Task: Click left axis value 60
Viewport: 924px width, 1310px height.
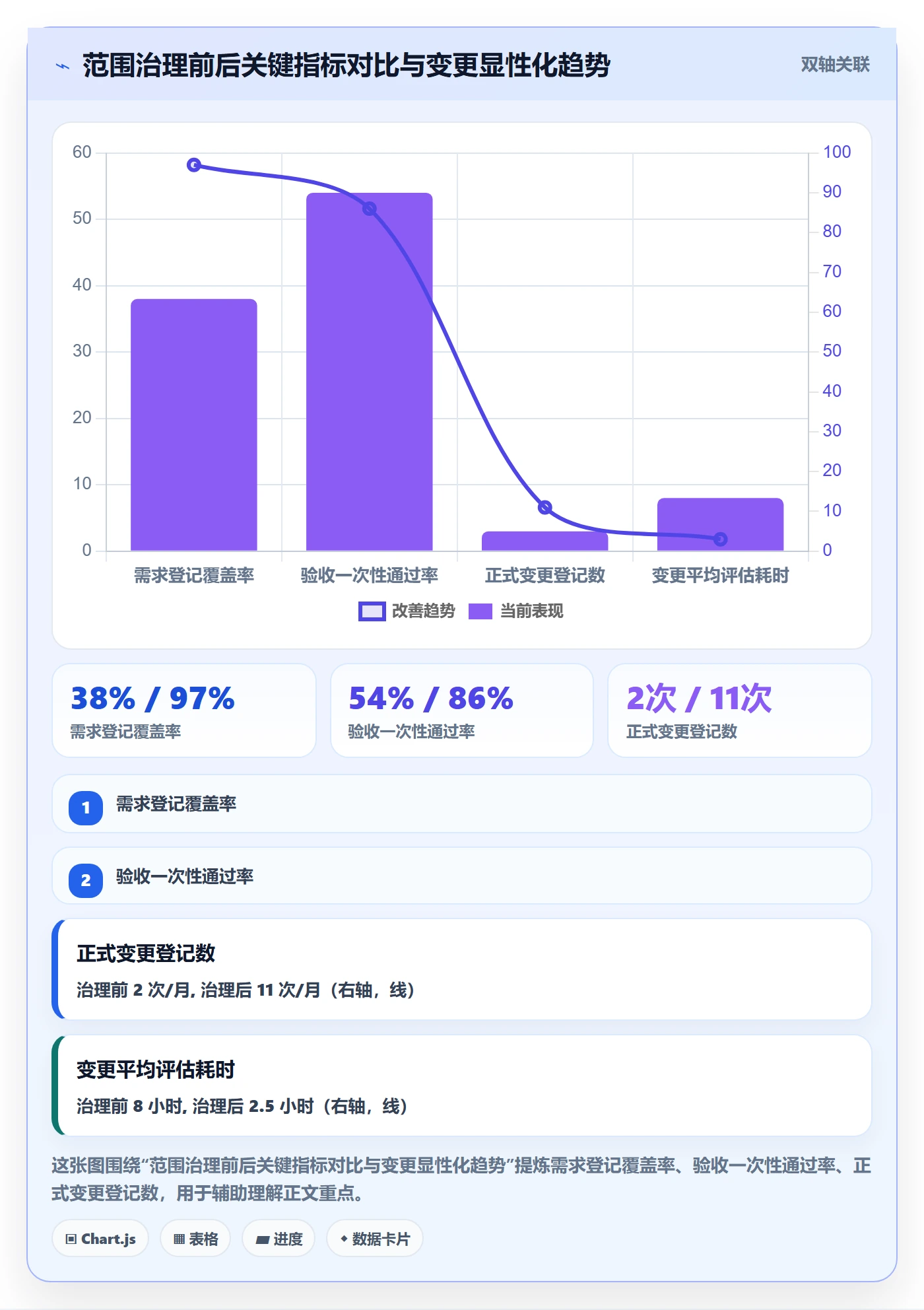Action: click(82, 153)
